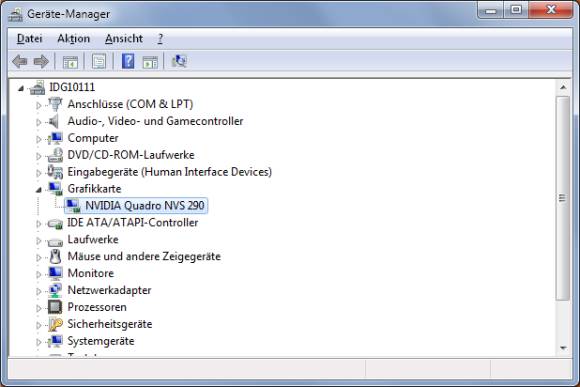
Task: Select the Netzwerkadapter label
Action: coord(109,290)
